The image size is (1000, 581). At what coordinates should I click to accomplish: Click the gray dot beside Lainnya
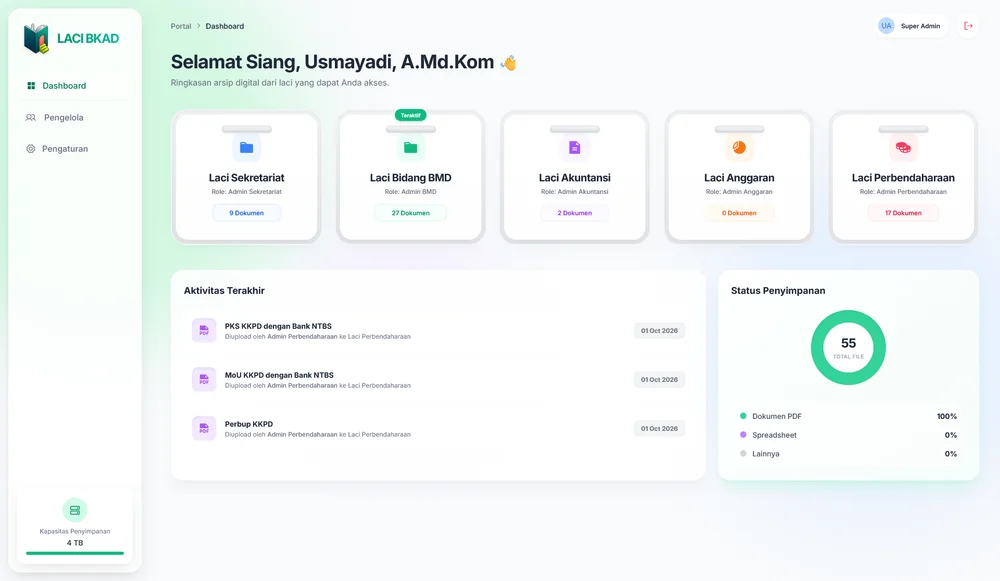pyautogui.click(x=743, y=453)
